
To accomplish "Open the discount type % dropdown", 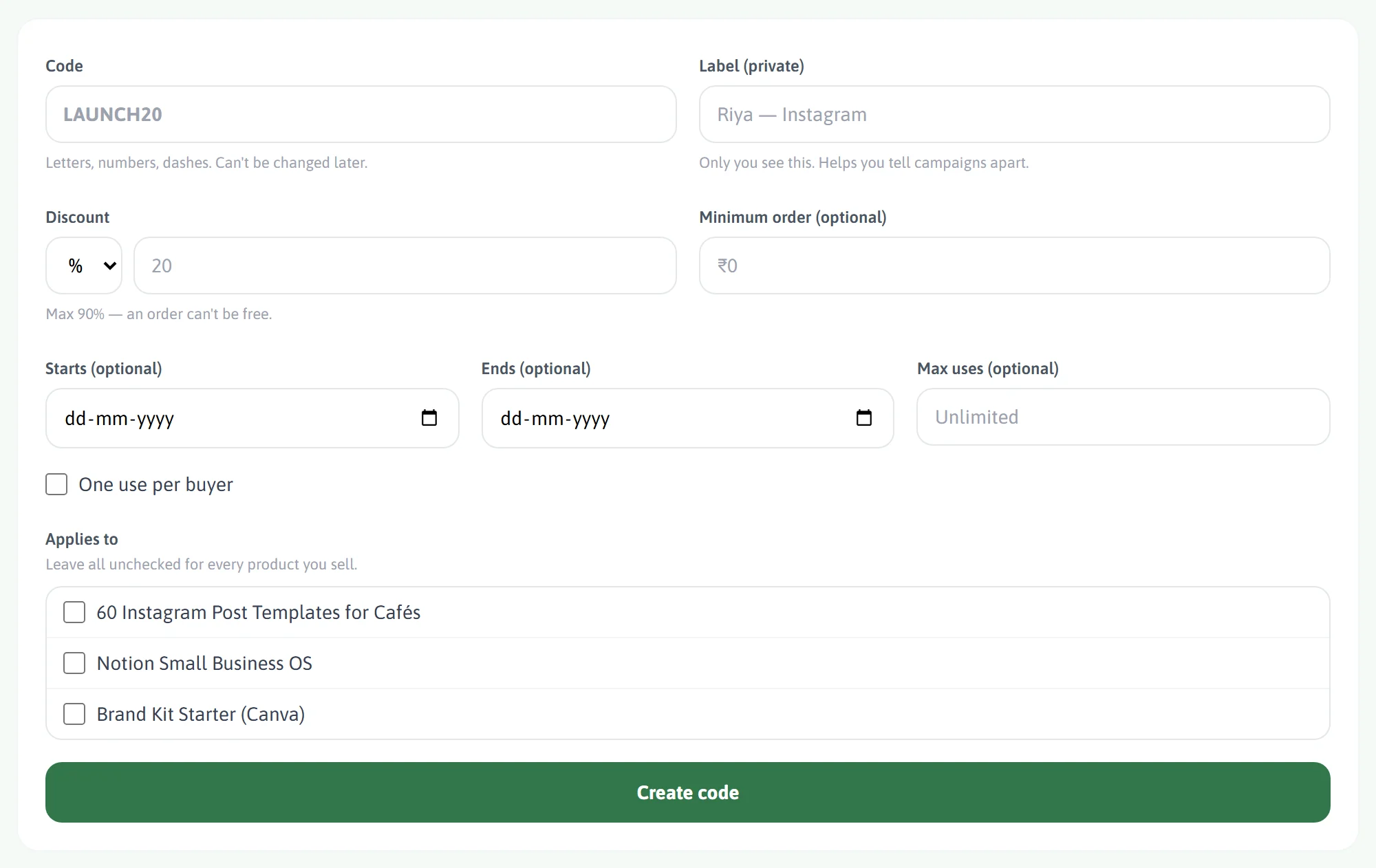I will point(84,265).
